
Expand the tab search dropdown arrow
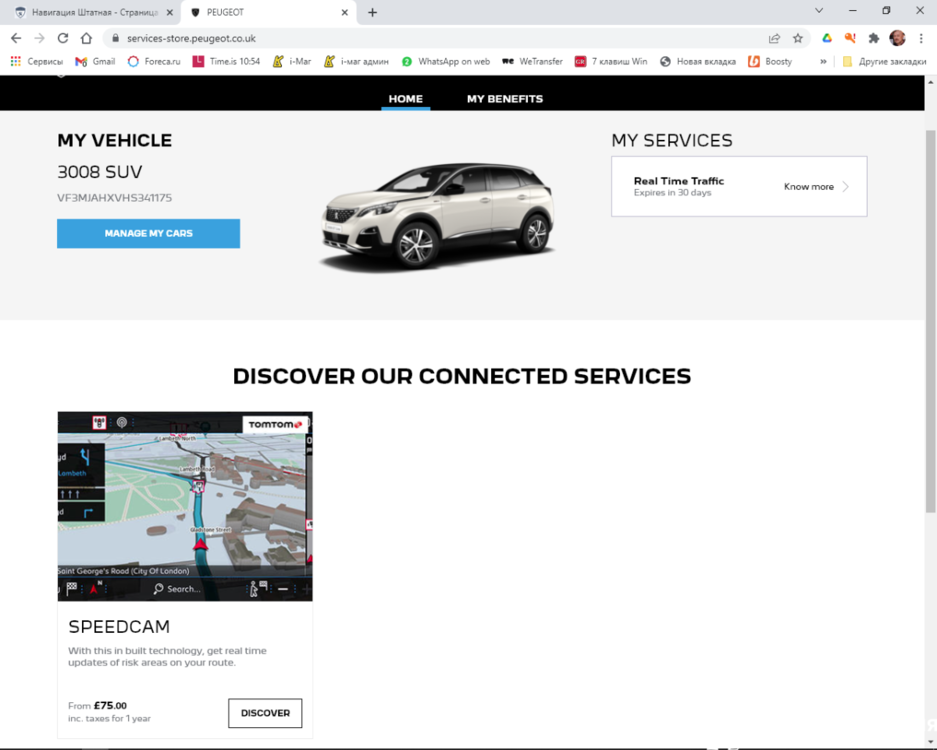[x=819, y=11]
